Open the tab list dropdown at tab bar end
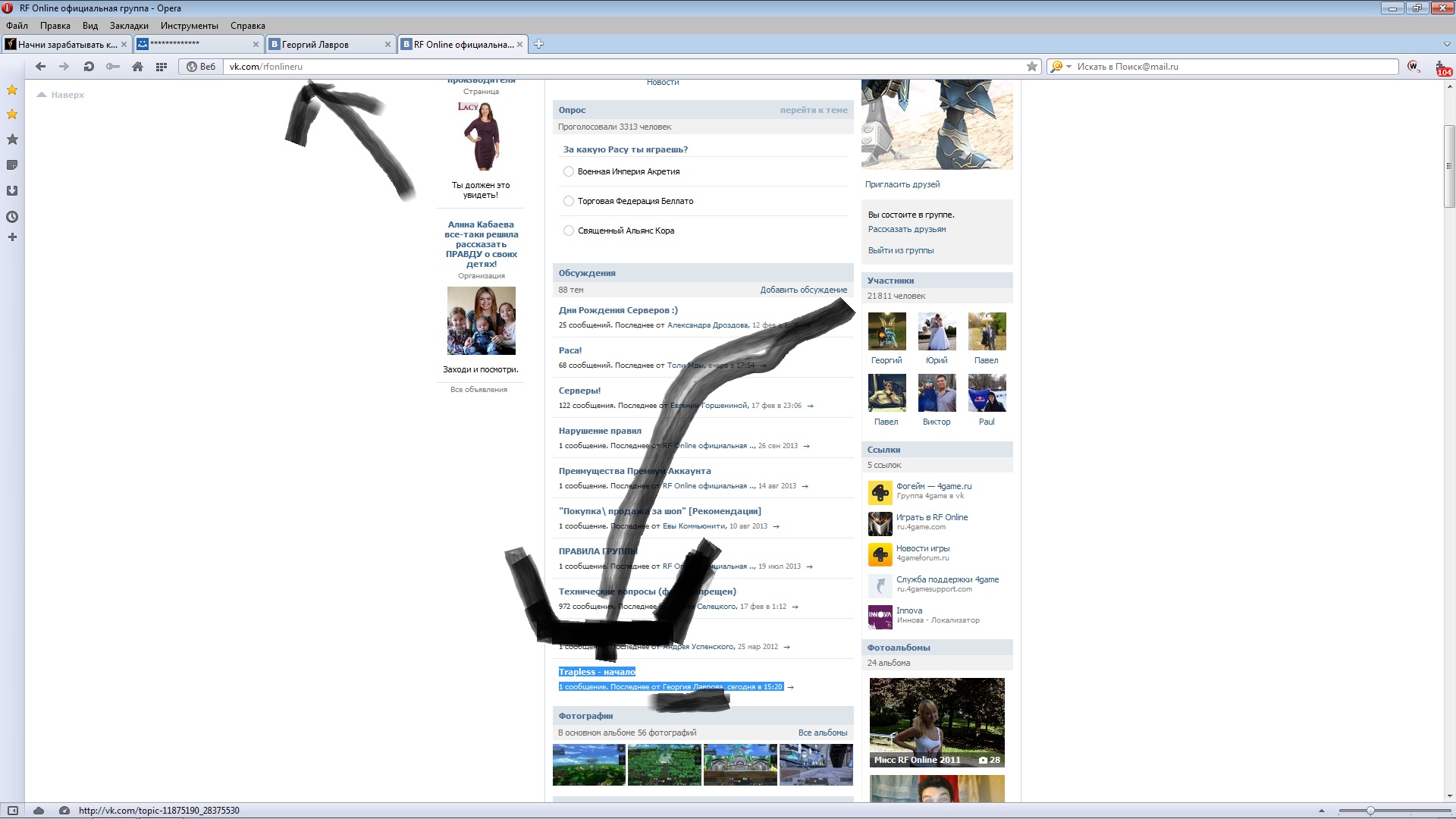Viewport: 1456px width, 819px height. (x=1447, y=45)
